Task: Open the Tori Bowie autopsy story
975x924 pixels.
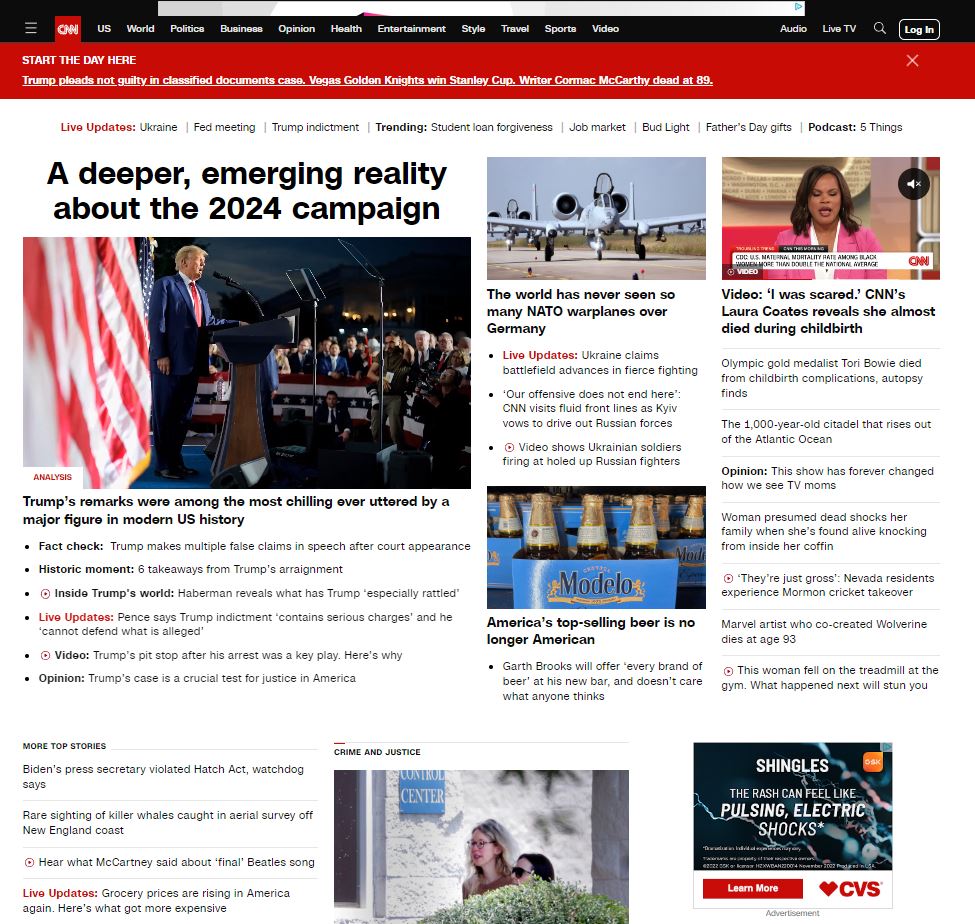Action: [822, 378]
